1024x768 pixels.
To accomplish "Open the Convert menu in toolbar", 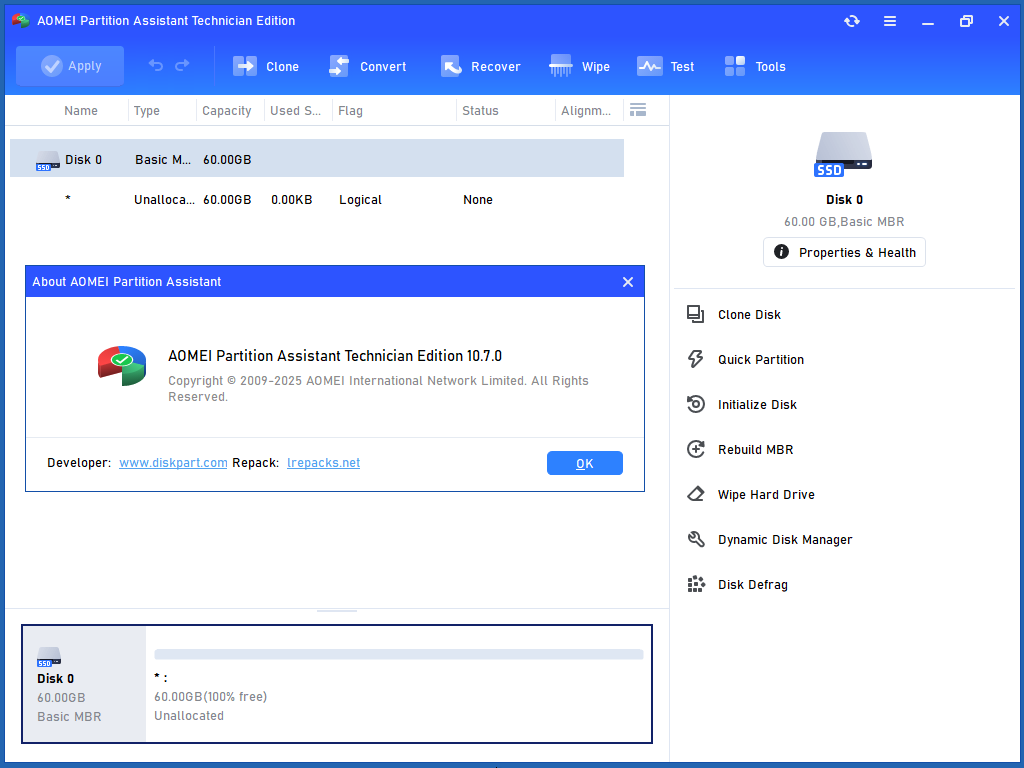I will 368,66.
